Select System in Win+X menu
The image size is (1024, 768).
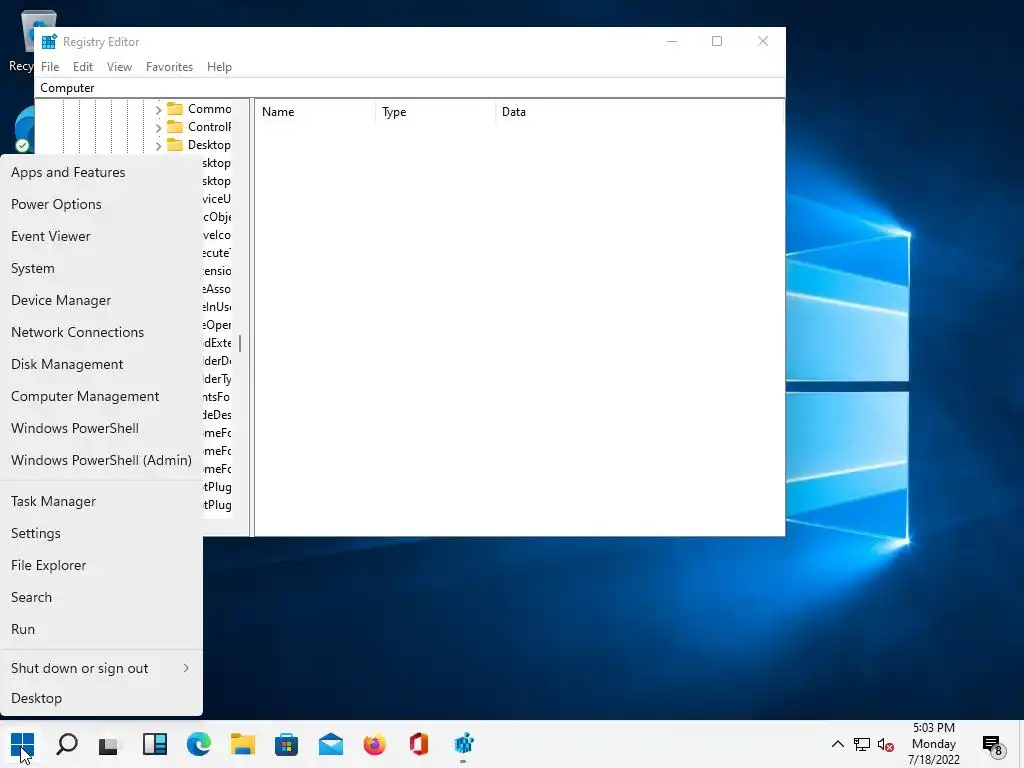tap(101, 268)
